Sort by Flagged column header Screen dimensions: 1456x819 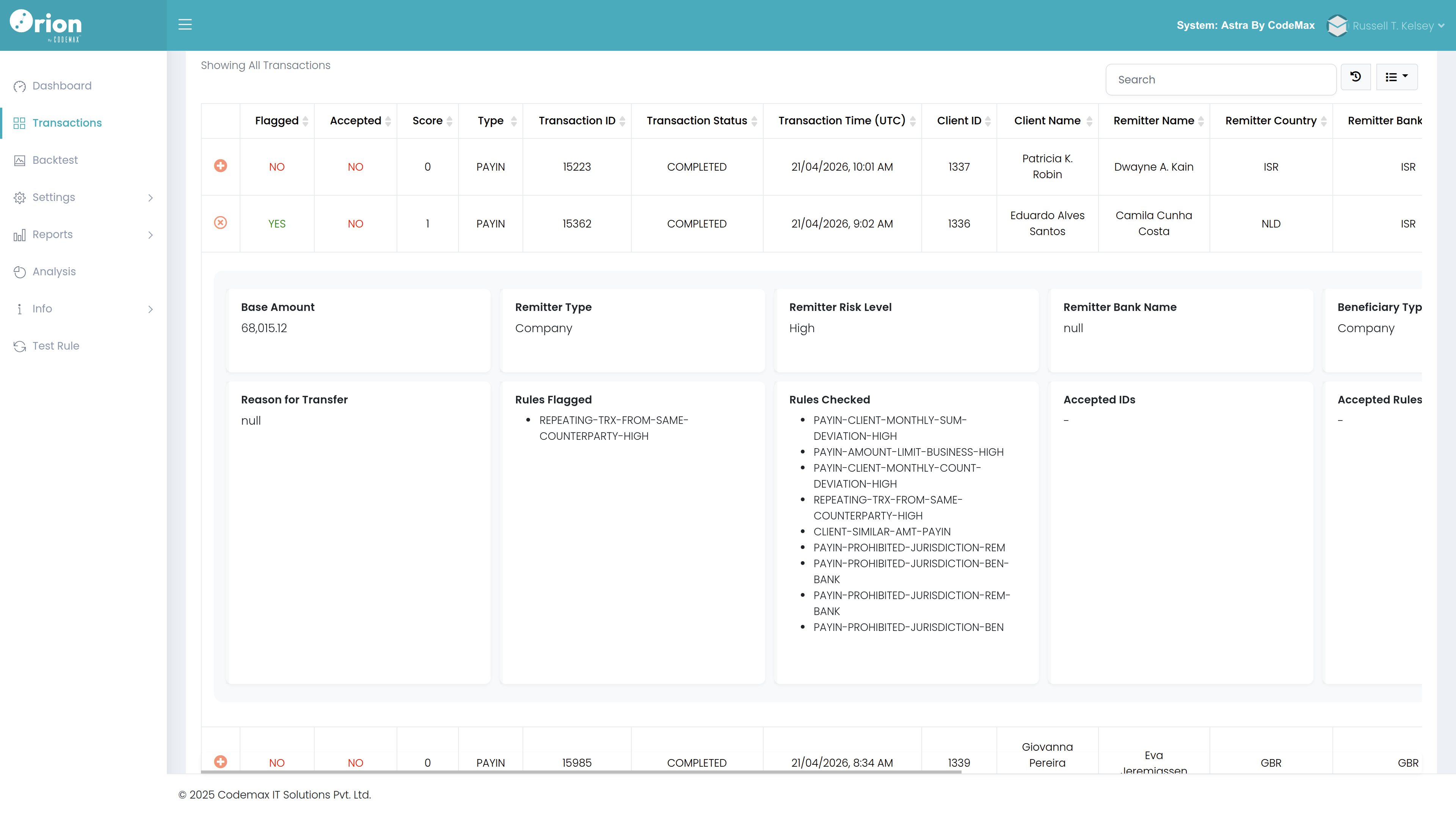point(277,121)
